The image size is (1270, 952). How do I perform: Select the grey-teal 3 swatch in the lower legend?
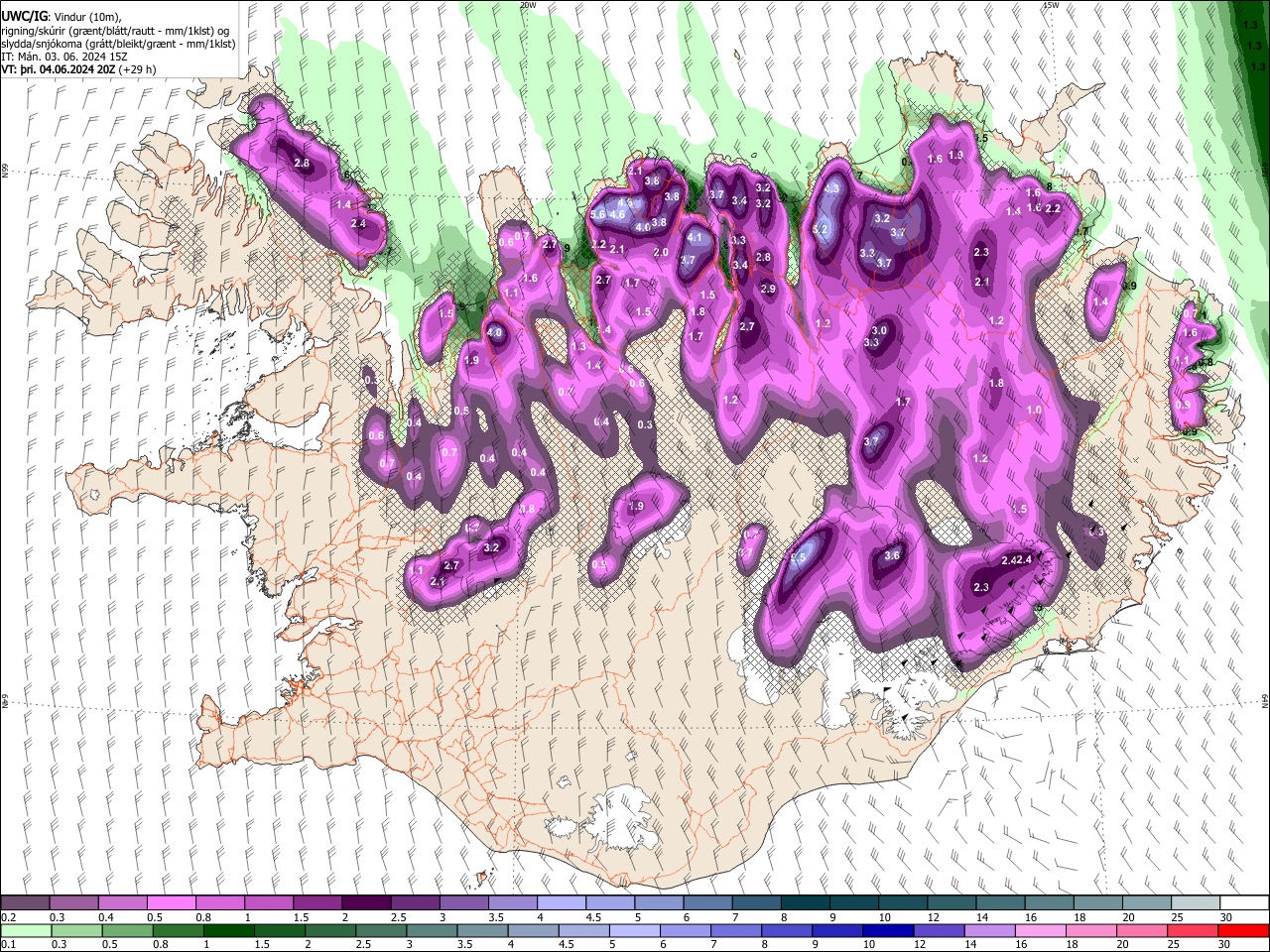pos(432,930)
